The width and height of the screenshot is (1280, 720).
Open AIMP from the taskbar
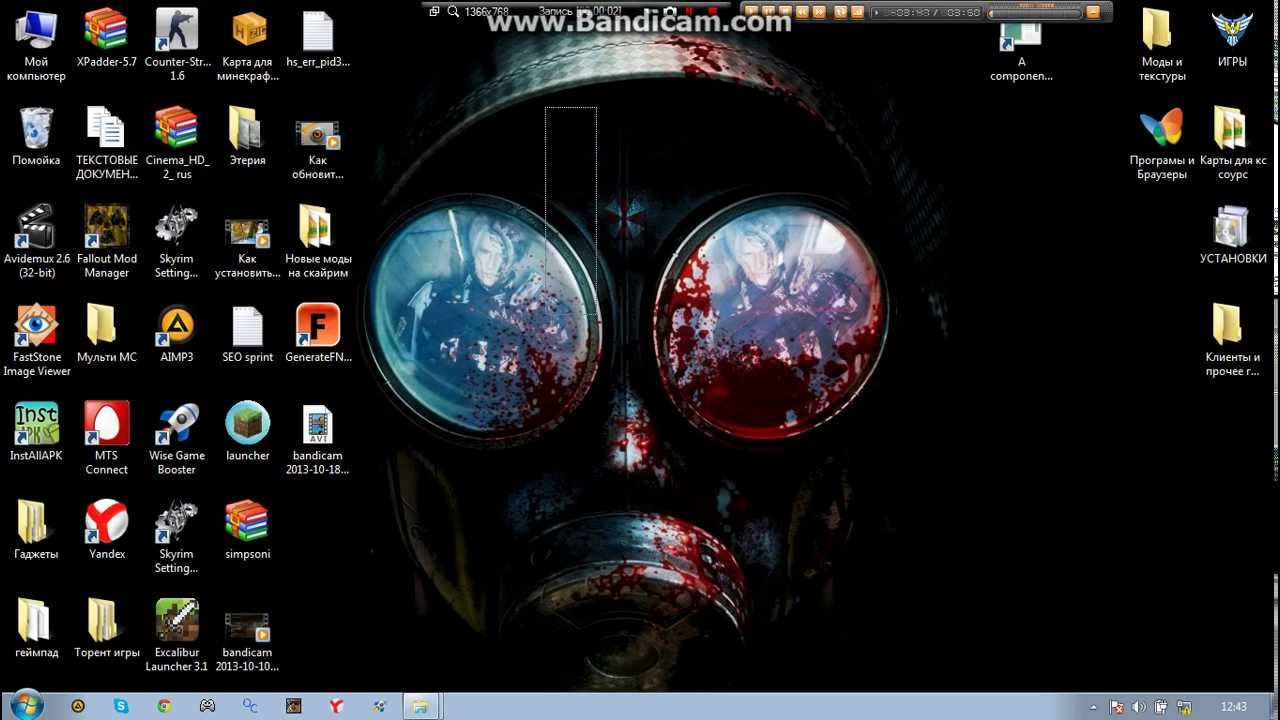[78, 706]
